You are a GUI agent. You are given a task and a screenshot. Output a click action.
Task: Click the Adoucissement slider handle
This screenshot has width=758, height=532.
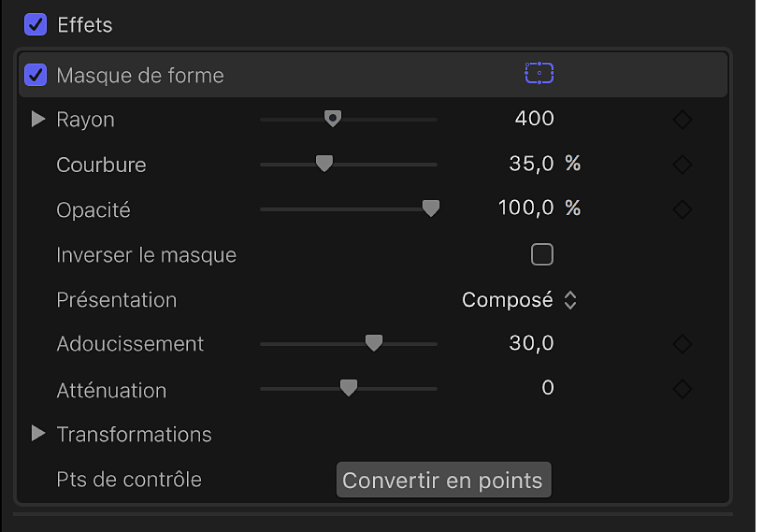373,343
